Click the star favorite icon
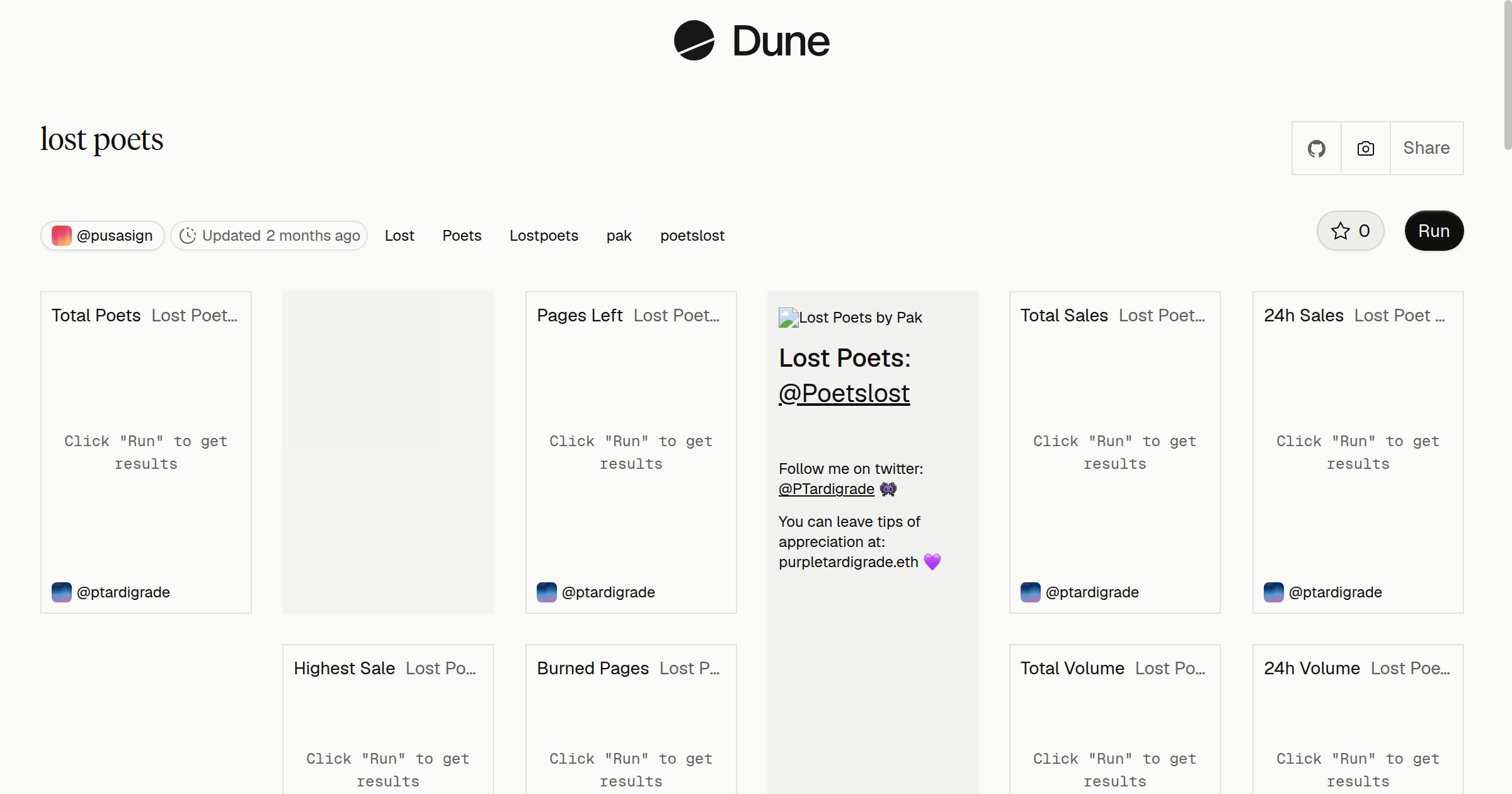 [x=1341, y=231]
